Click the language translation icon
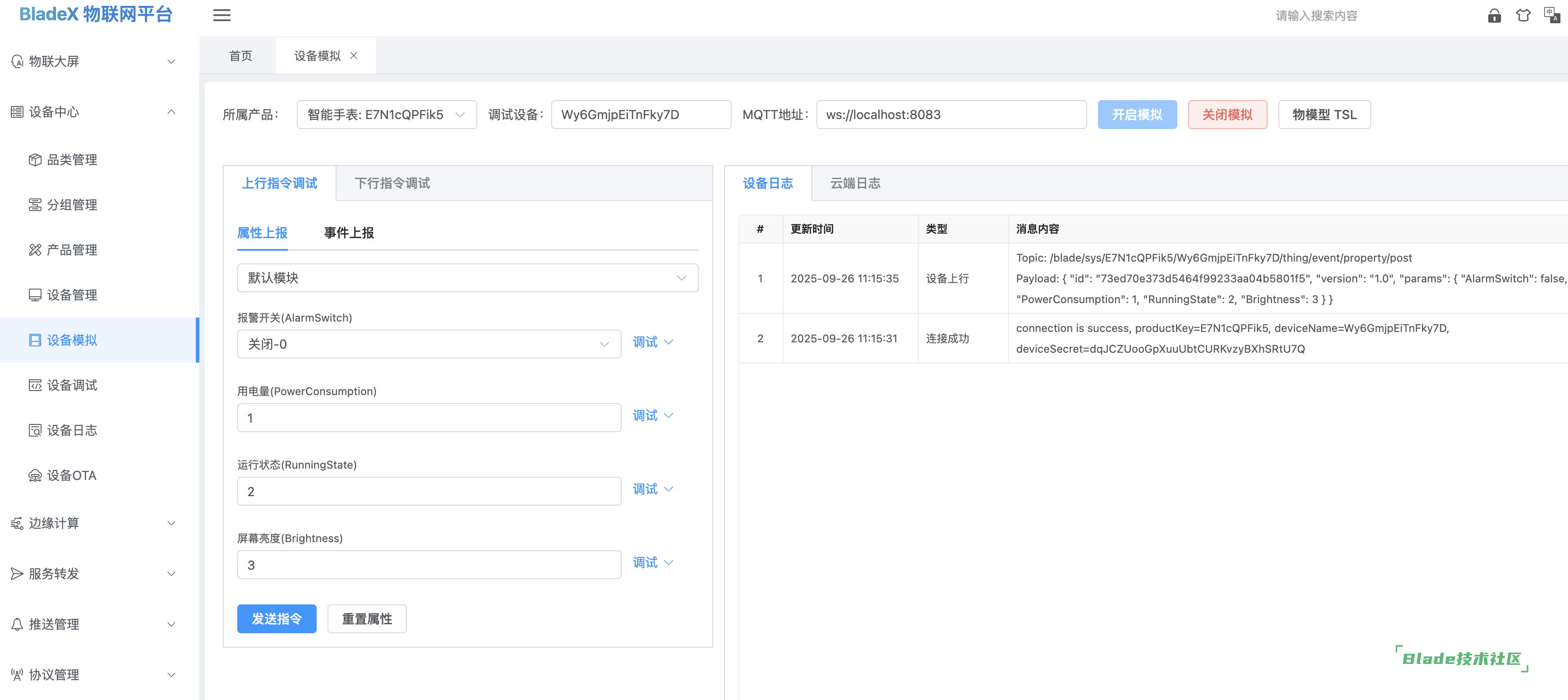The image size is (1568, 700). click(x=1552, y=15)
